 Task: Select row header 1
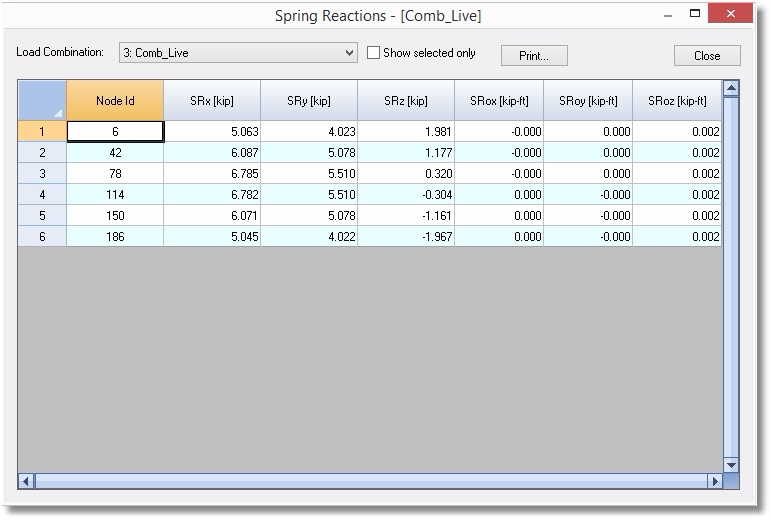[x=42, y=131]
